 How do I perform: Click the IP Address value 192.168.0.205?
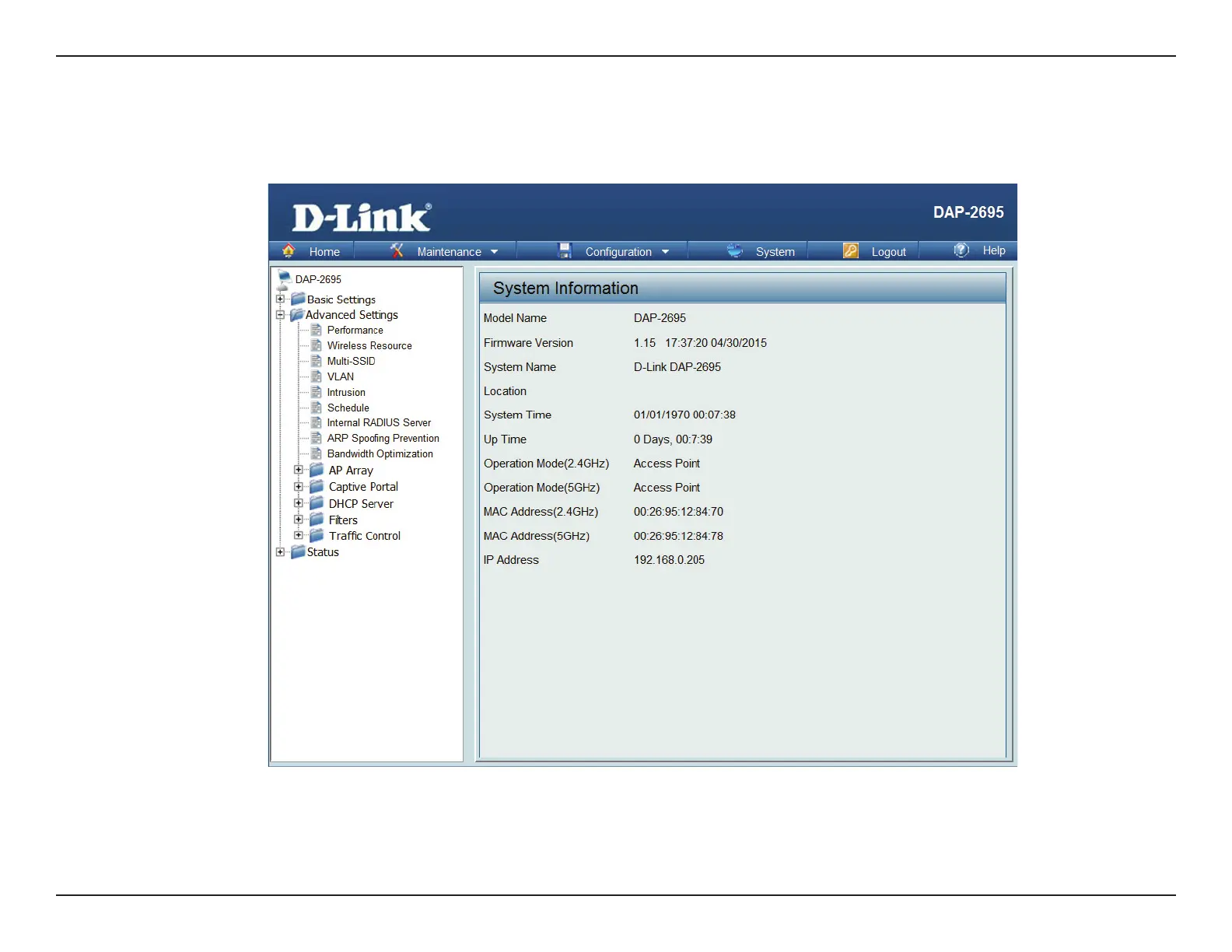(669, 560)
